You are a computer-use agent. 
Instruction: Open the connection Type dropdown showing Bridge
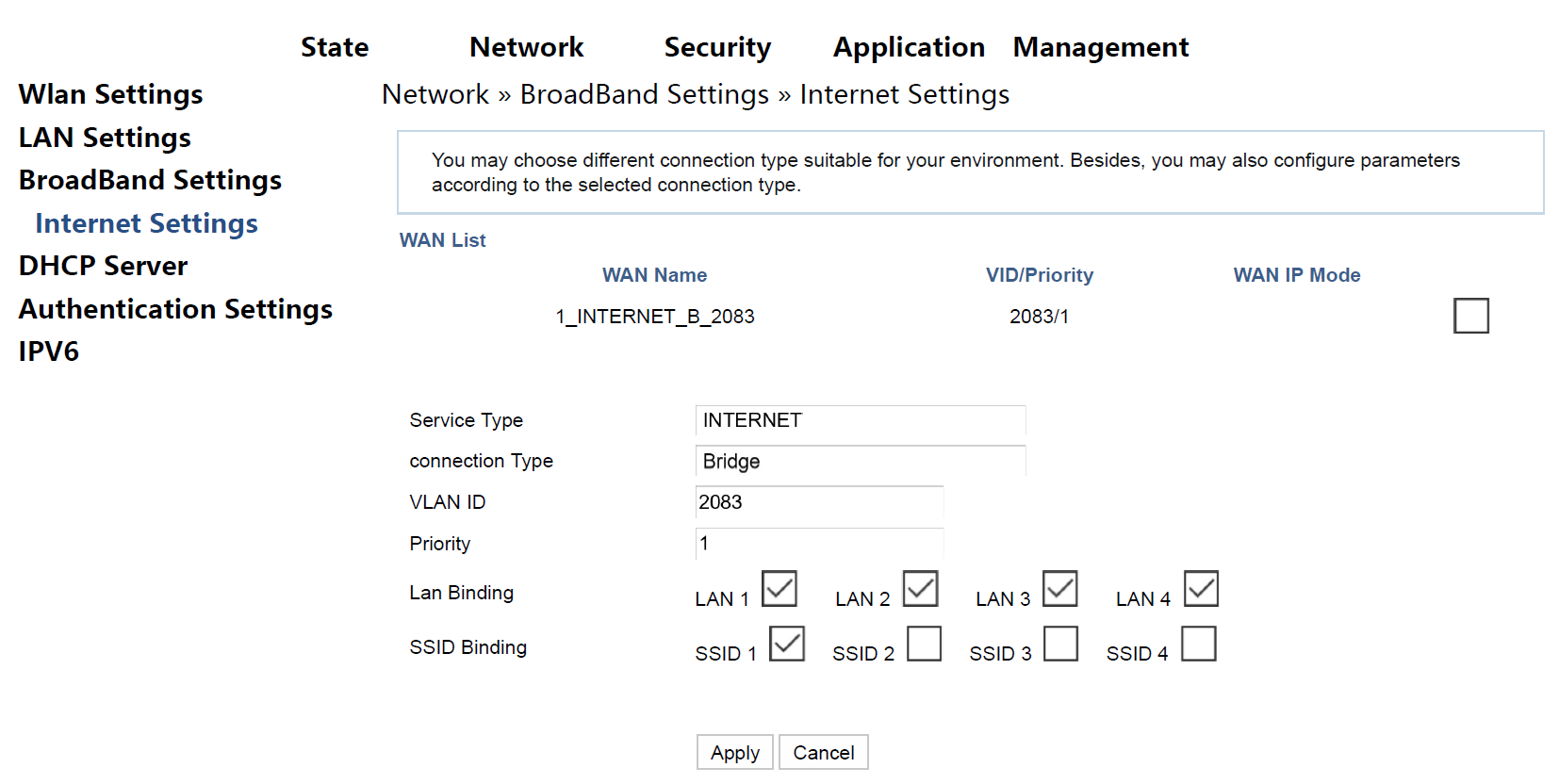point(861,461)
